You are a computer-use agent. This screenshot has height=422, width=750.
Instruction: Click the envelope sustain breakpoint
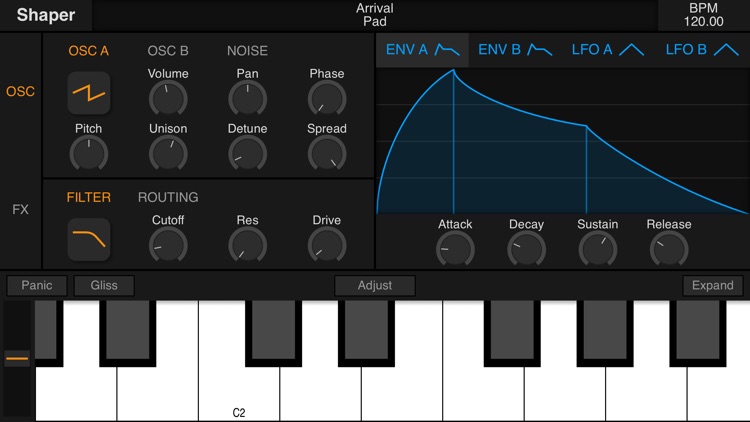point(586,126)
